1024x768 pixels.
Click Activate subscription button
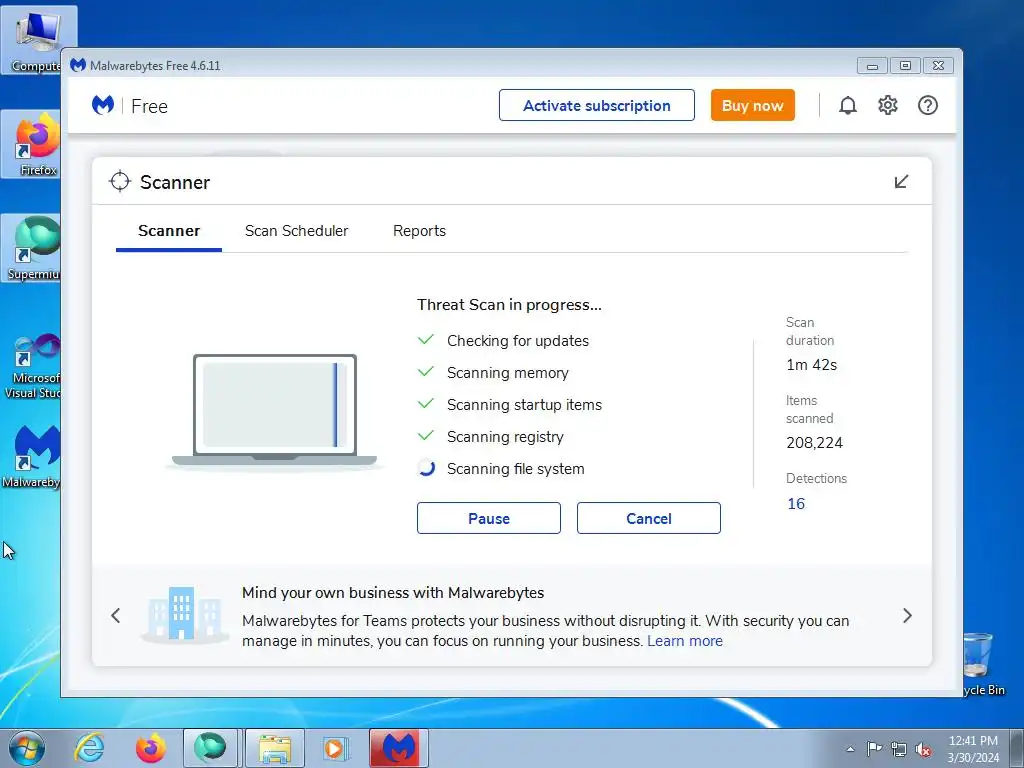(x=597, y=105)
